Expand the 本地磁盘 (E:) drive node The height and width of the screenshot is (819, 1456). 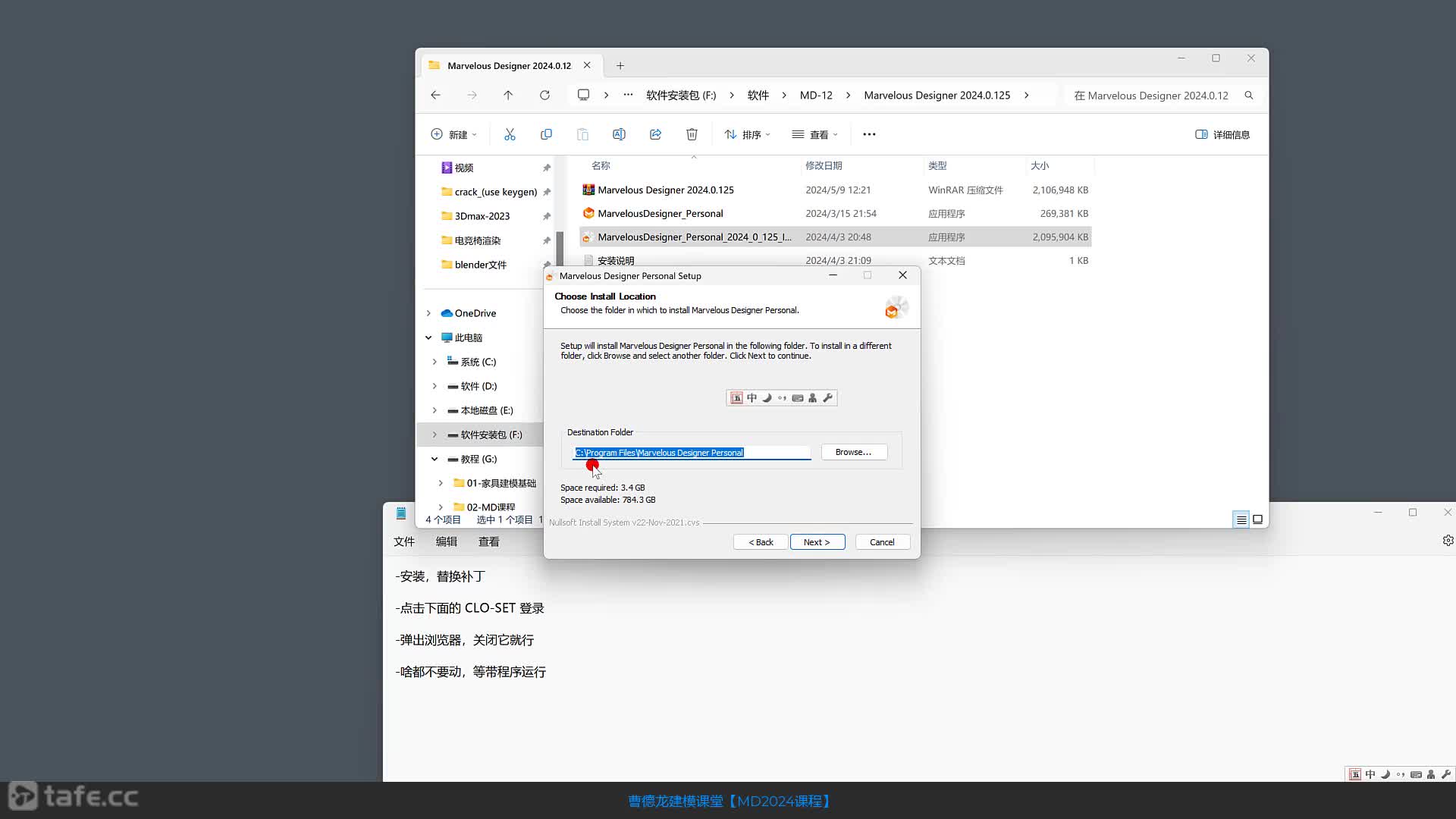coord(435,410)
